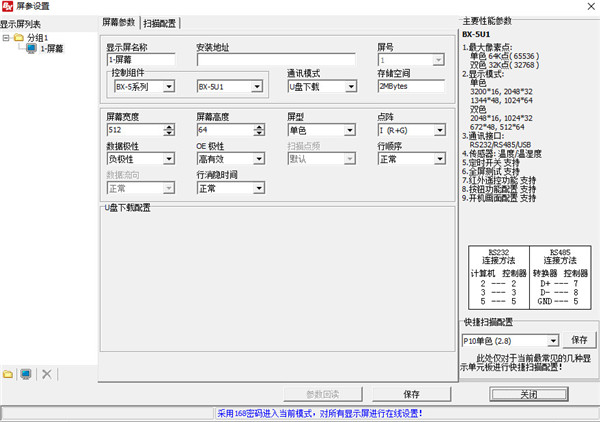Open the BX-5系列 controller series dropdown

[x=169, y=86]
